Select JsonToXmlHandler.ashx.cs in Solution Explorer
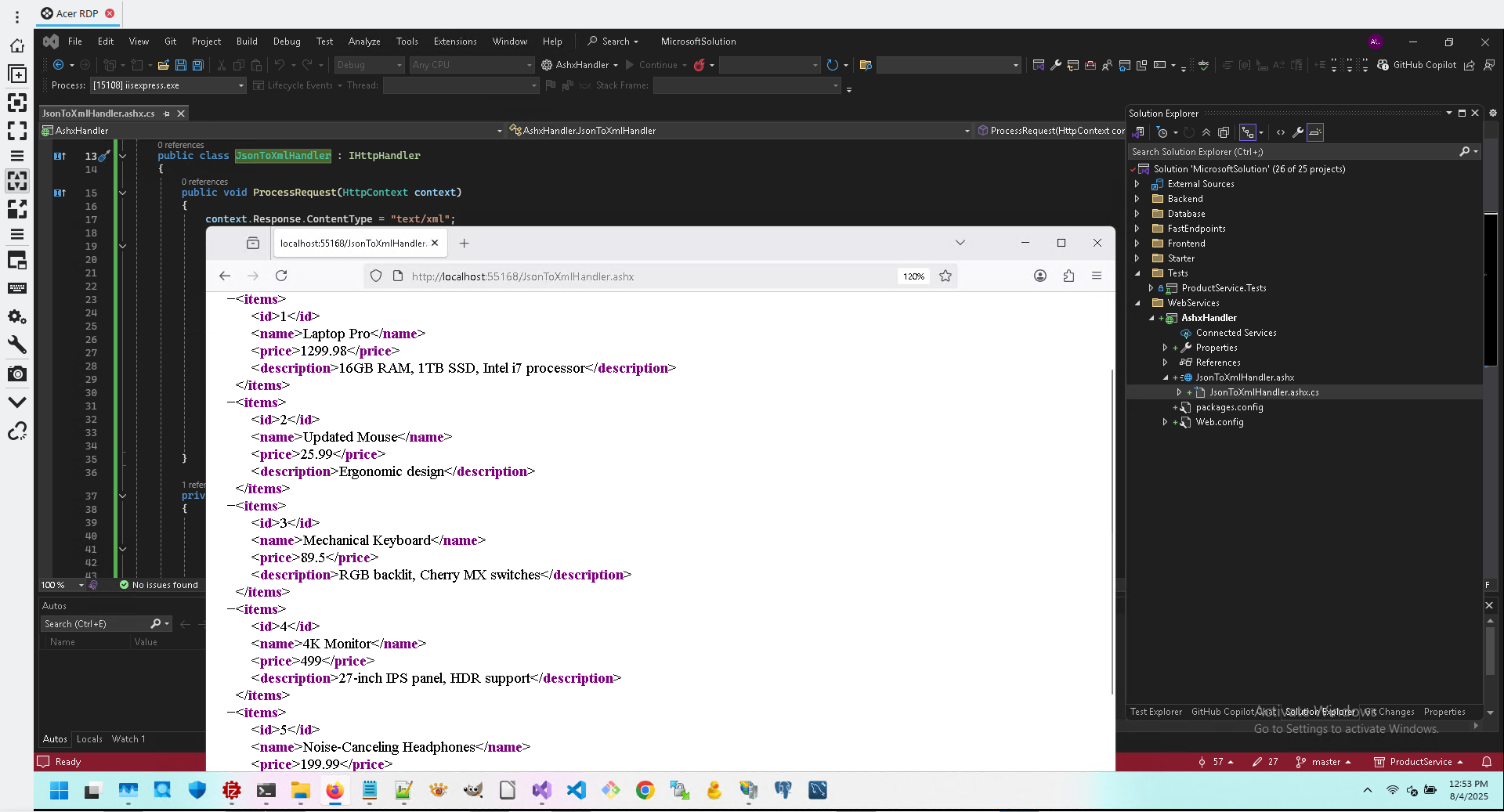Viewport: 1504px width, 812px height. click(x=1264, y=392)
